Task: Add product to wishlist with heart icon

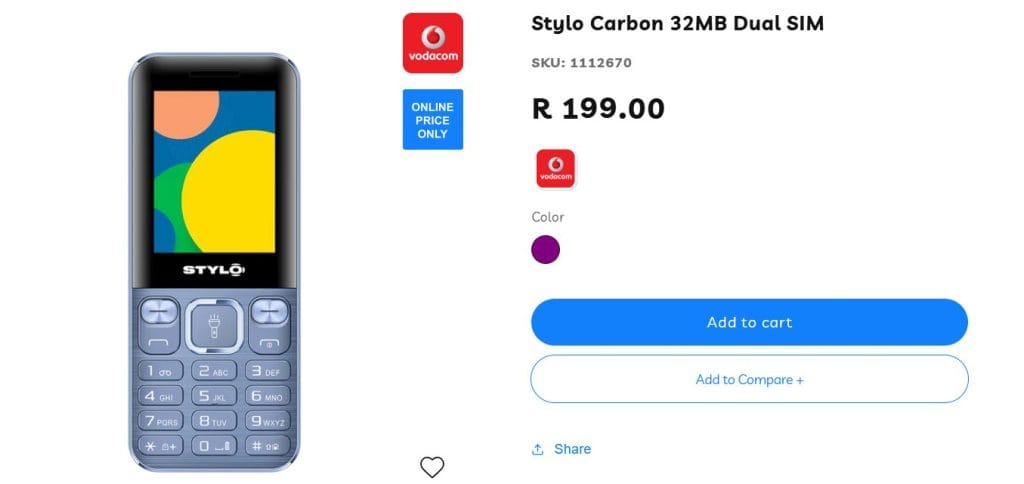Action: point(432,466)
